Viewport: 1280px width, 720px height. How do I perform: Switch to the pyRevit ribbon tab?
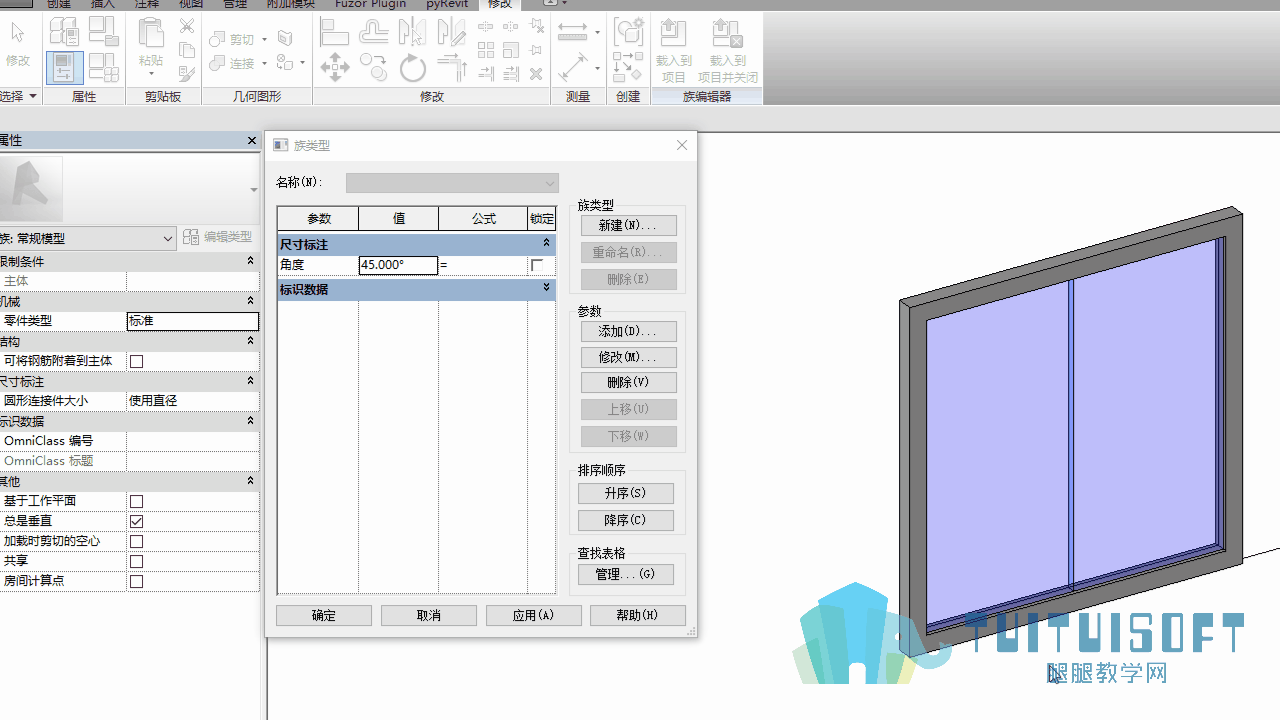pyautogui.click(x=447, y=4)
